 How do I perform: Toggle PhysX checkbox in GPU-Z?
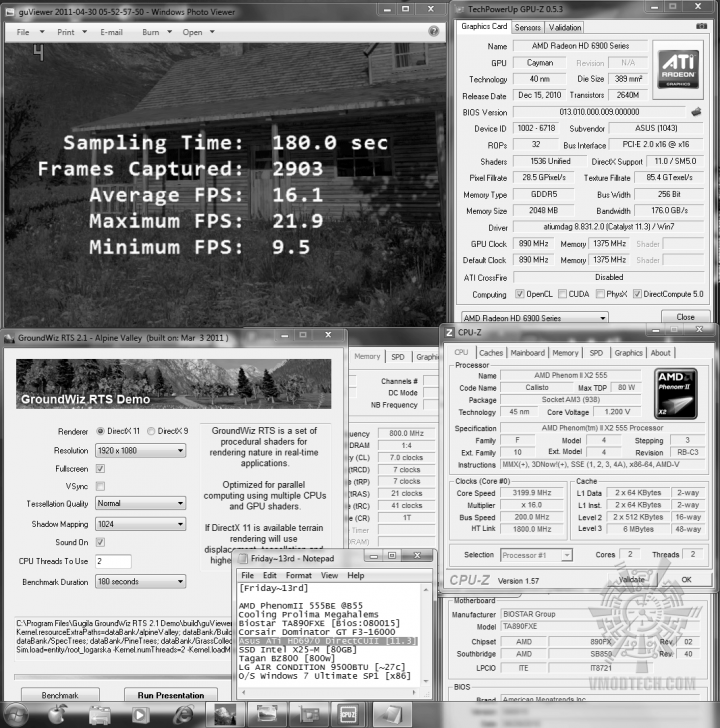(600, 294)
